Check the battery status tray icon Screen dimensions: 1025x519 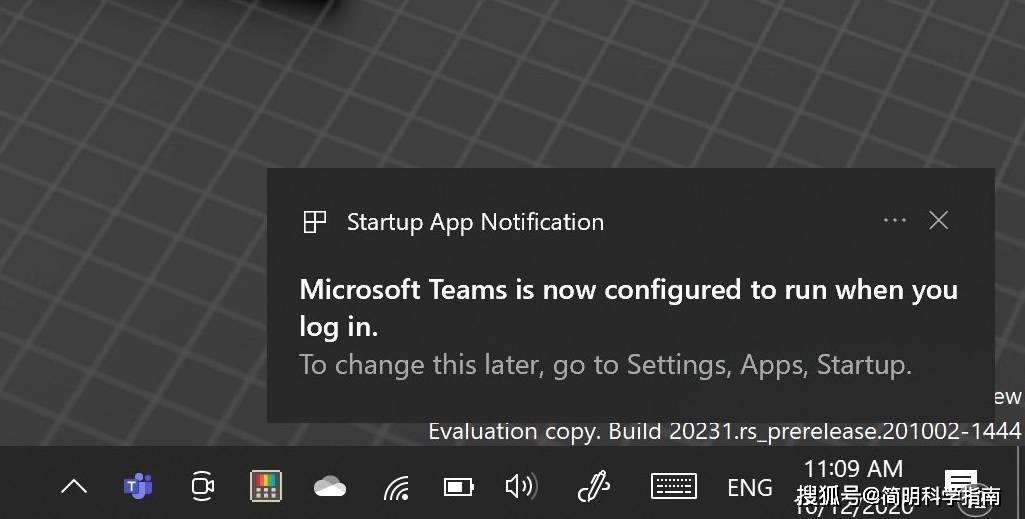click(458, 487)
